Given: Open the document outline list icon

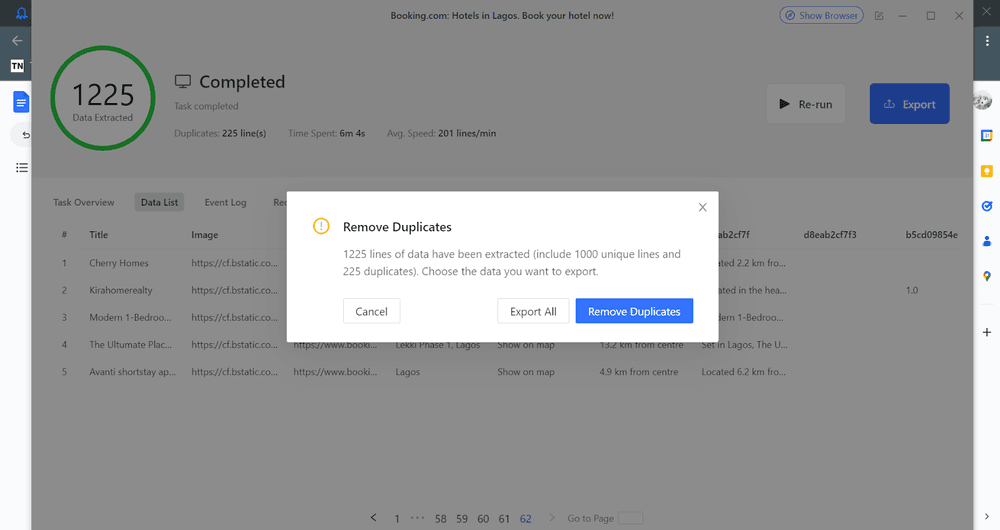Looking at the screenshot, I should tap(22, 168).
